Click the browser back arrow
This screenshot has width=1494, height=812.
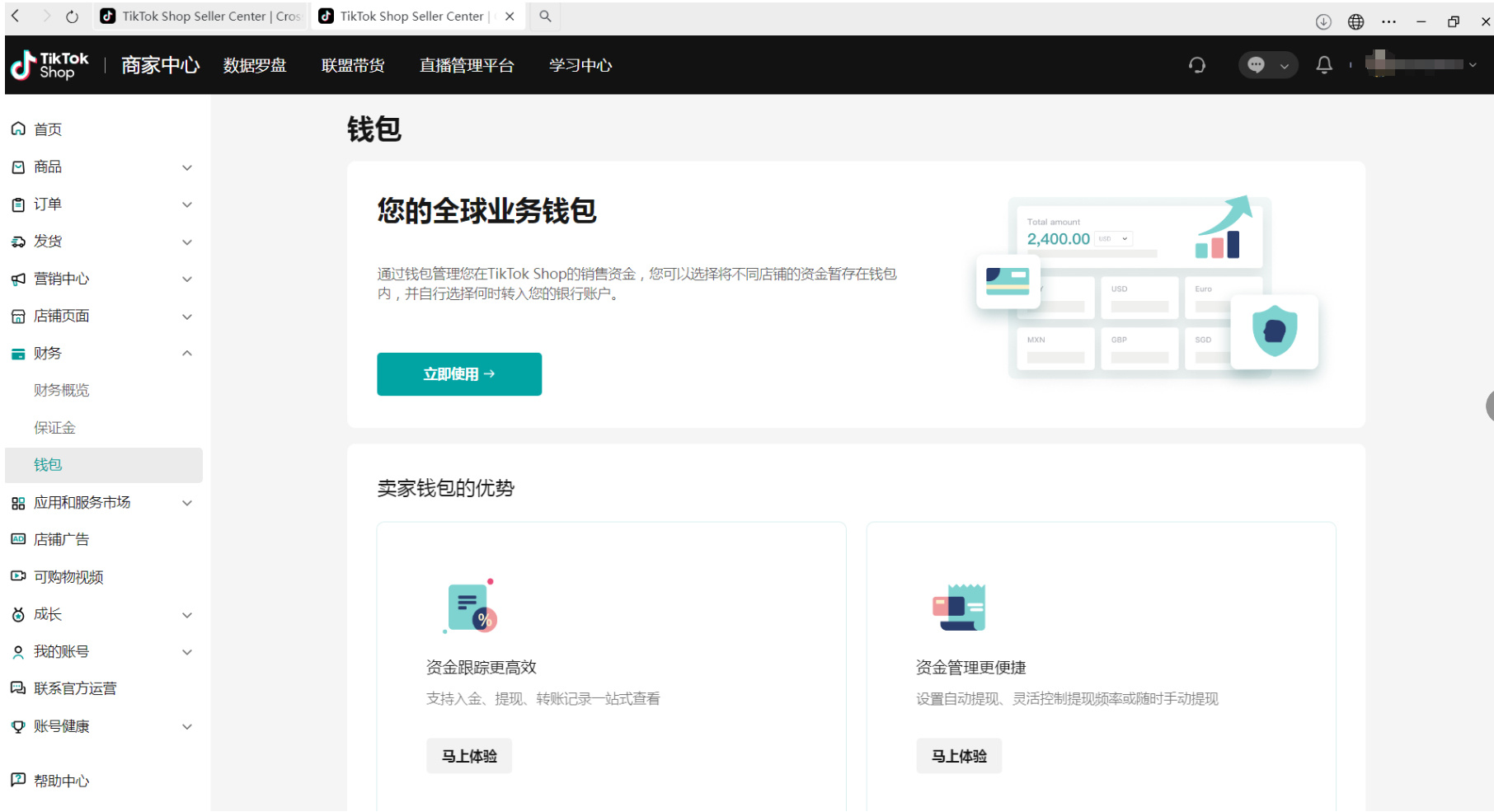15,16
